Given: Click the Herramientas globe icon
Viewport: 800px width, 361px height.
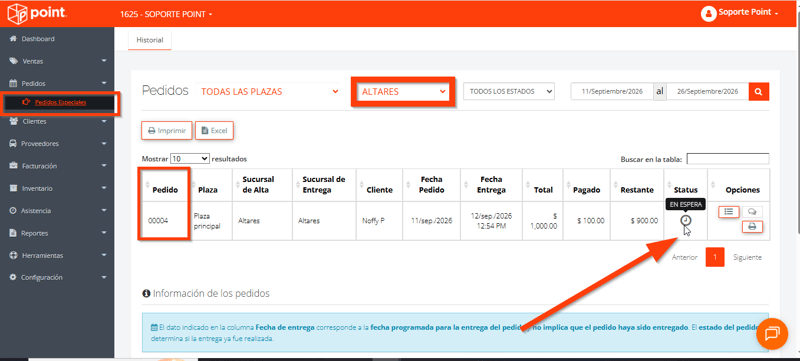Looking at the screenshot, I should (x=13, y=255).
